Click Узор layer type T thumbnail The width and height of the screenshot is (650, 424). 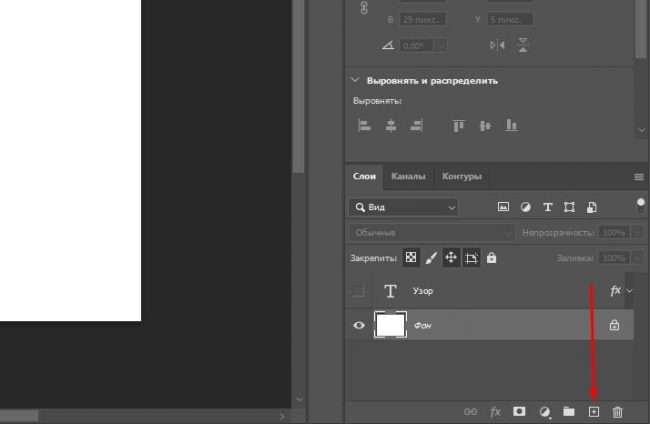pyautogui.click(x=390, y=291)
